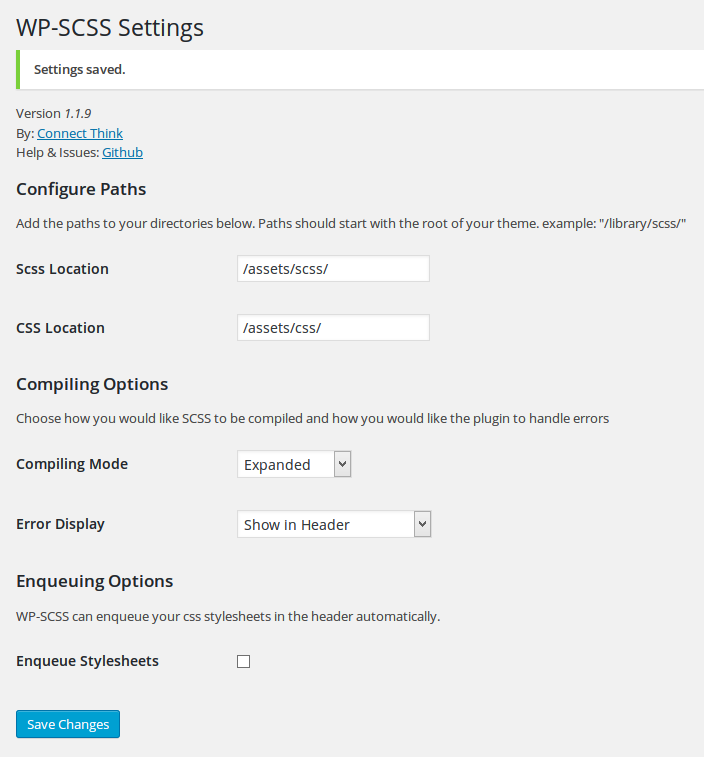Click the Scss Location field label

(x=62, y=269)
